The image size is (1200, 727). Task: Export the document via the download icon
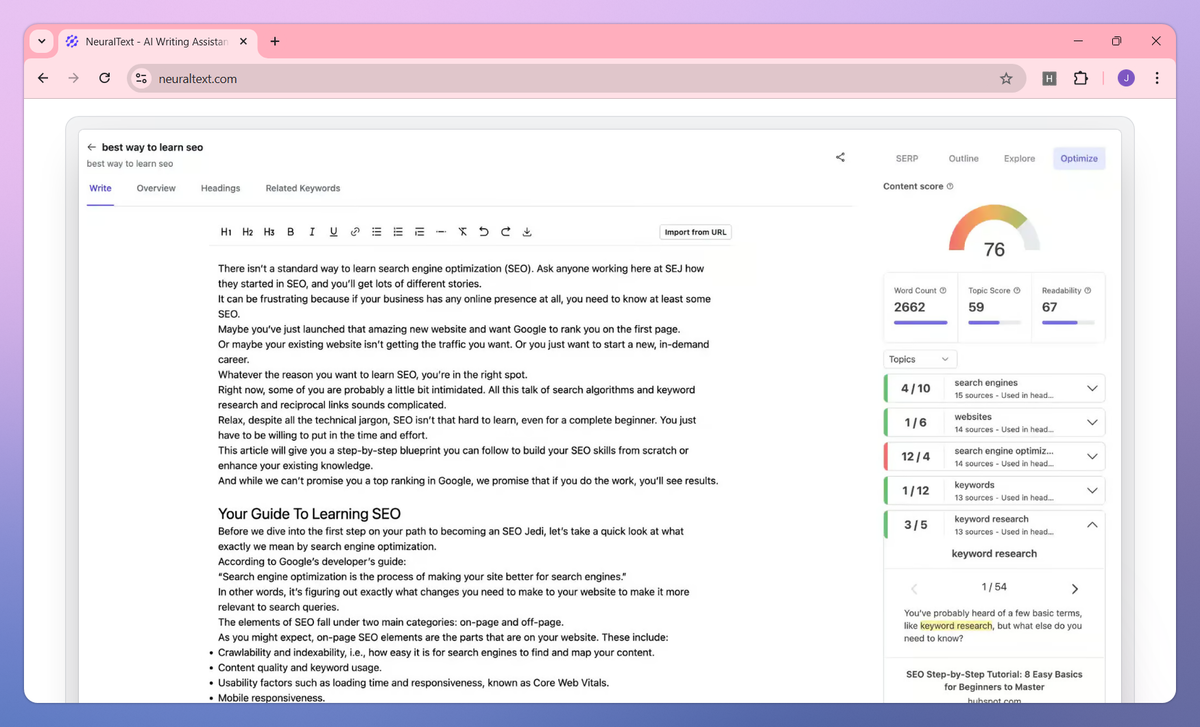pyautogui.click(x=527, y=231)
